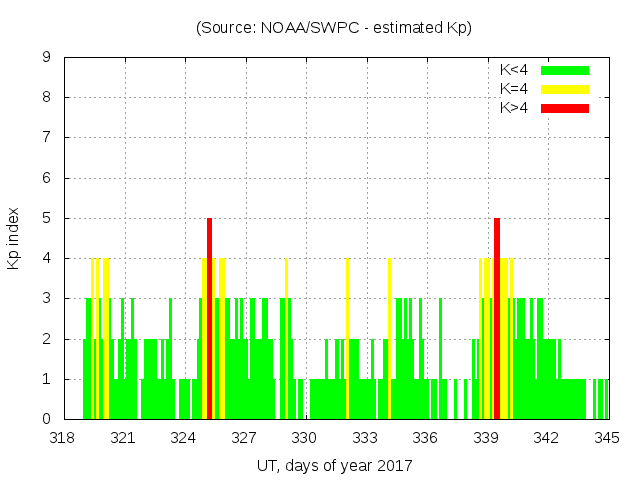
Task: Click the y-axis tick label 9
Action: click(x=47, y=58)
